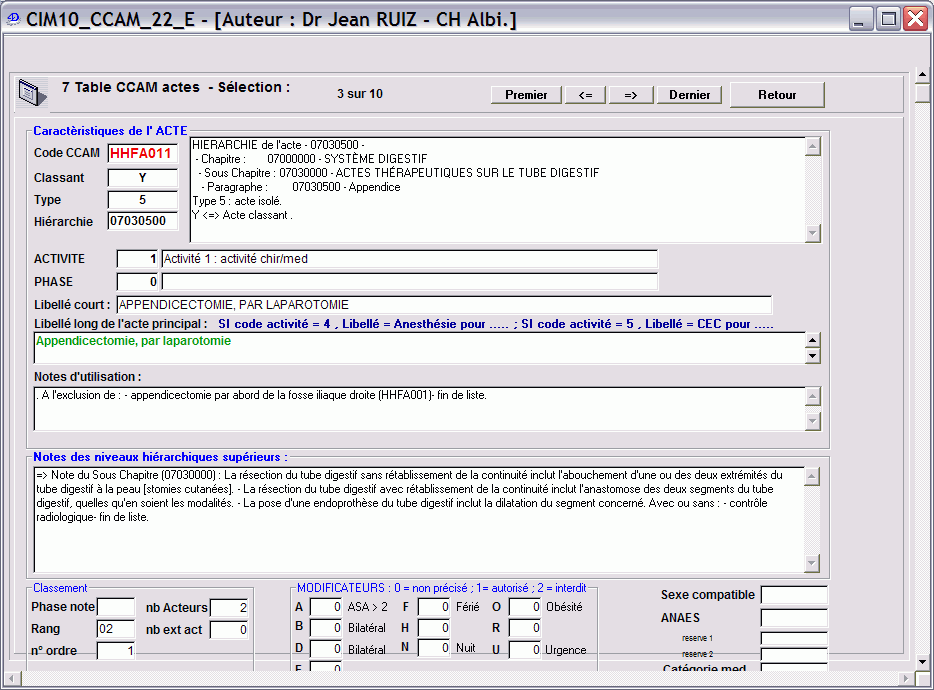Click the HIERARCHIE de l'acte text line

click(278, 145)
